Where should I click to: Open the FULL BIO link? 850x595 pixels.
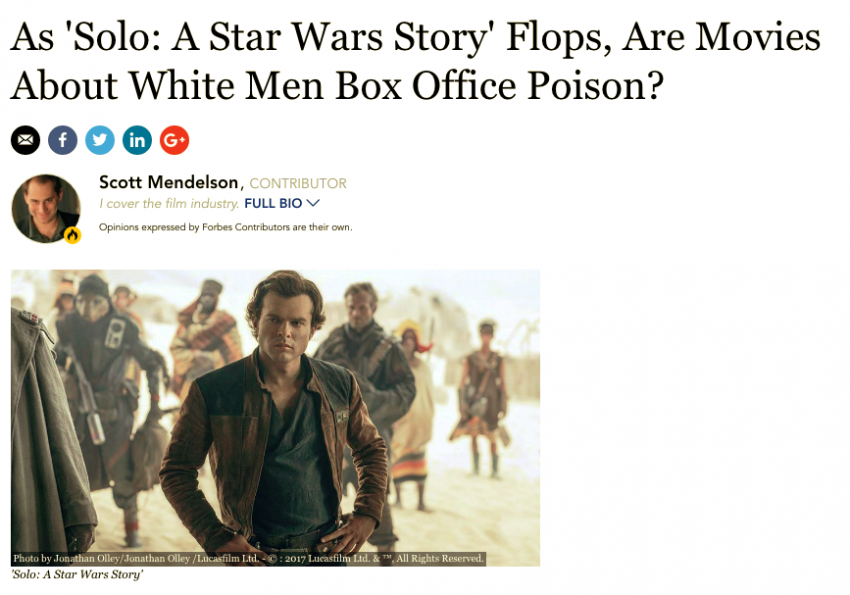click(273, 203)
